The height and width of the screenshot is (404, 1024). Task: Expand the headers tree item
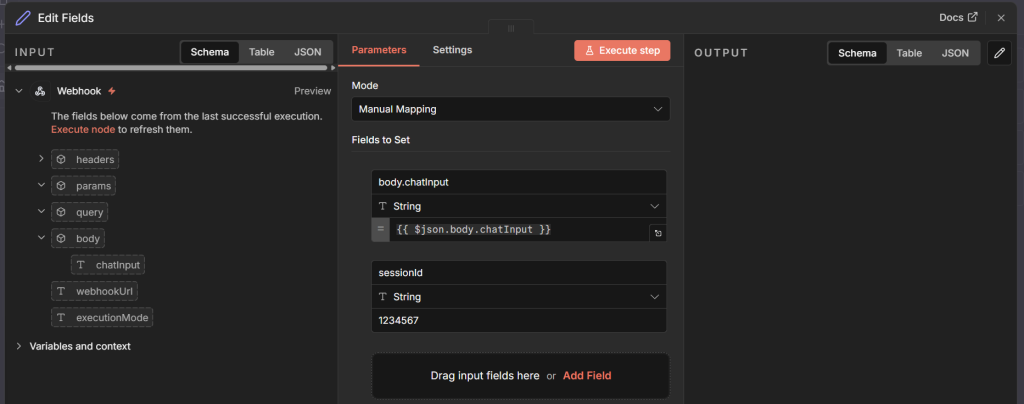[41, 158]
